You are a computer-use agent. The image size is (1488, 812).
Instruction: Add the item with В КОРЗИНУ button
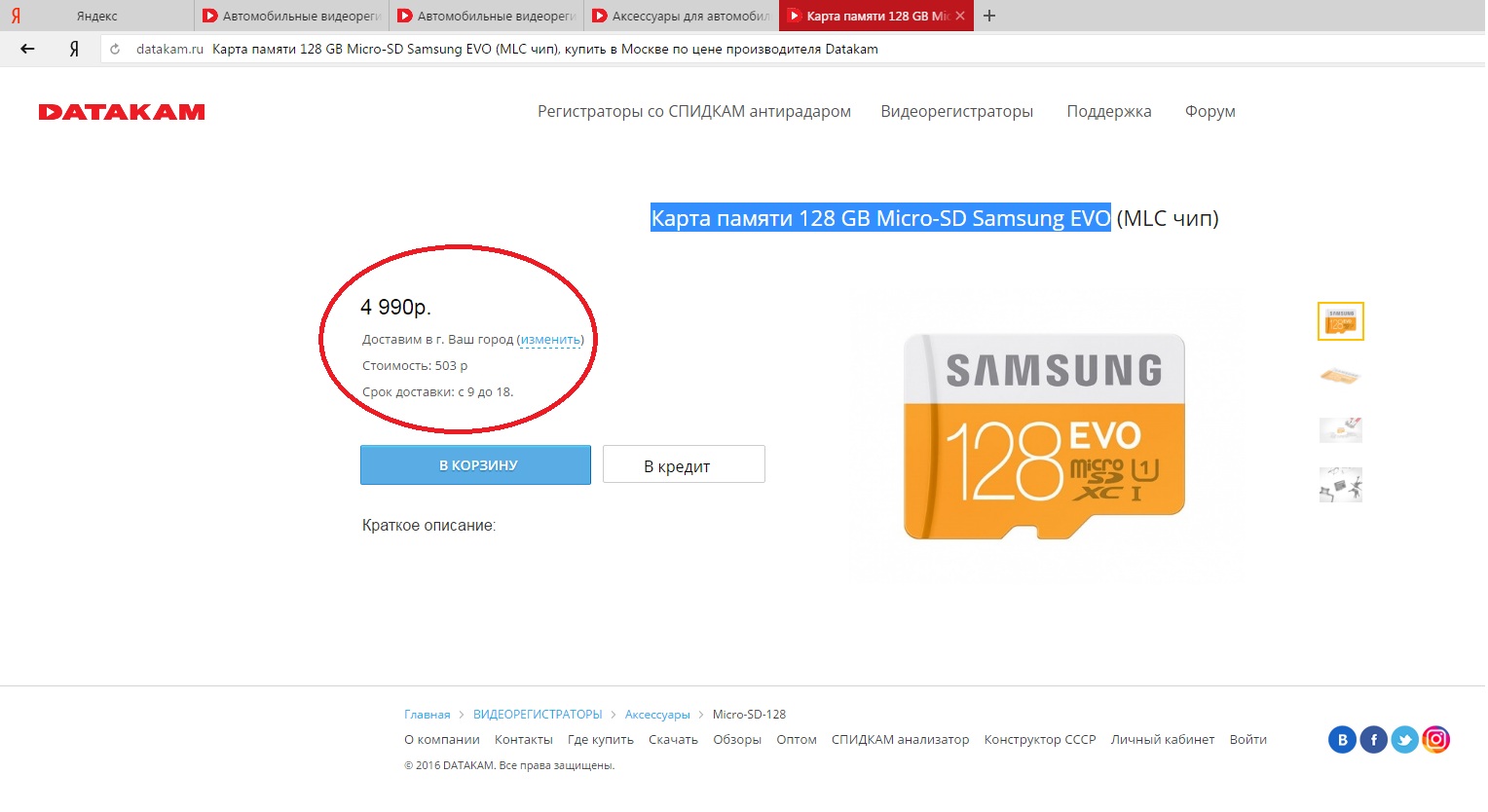click(x=475, y=465)
